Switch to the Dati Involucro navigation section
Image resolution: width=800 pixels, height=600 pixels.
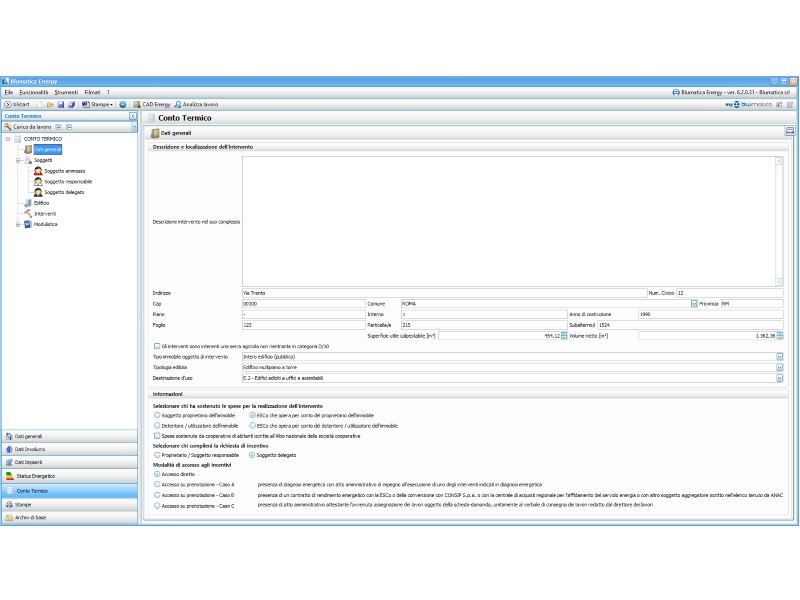[x=69, y=449]
